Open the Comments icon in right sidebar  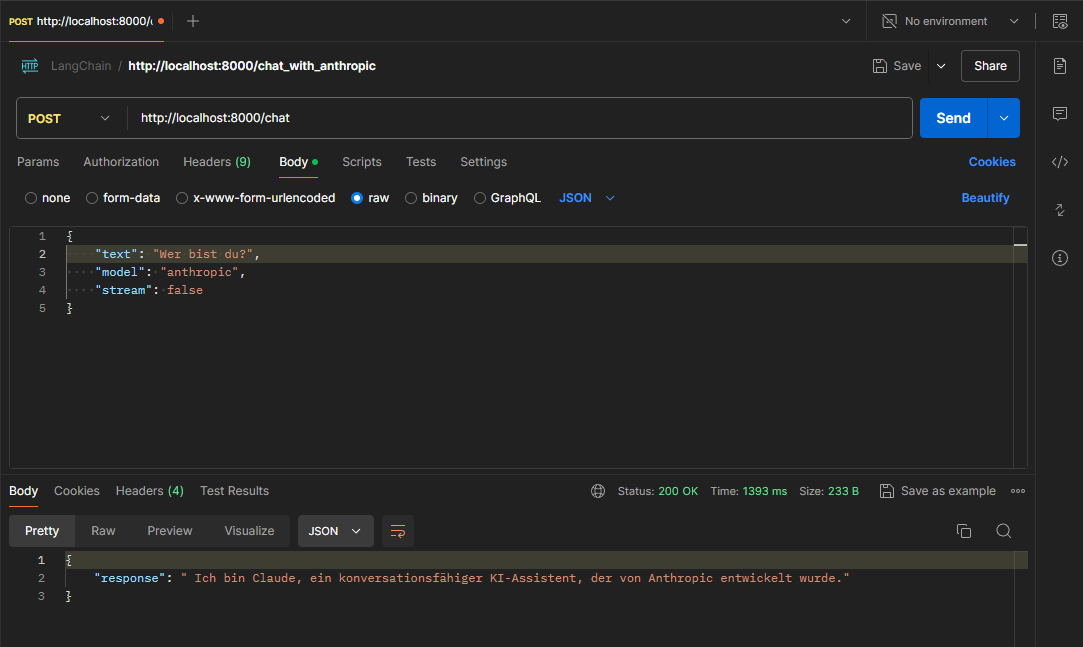click(1060, 114)
